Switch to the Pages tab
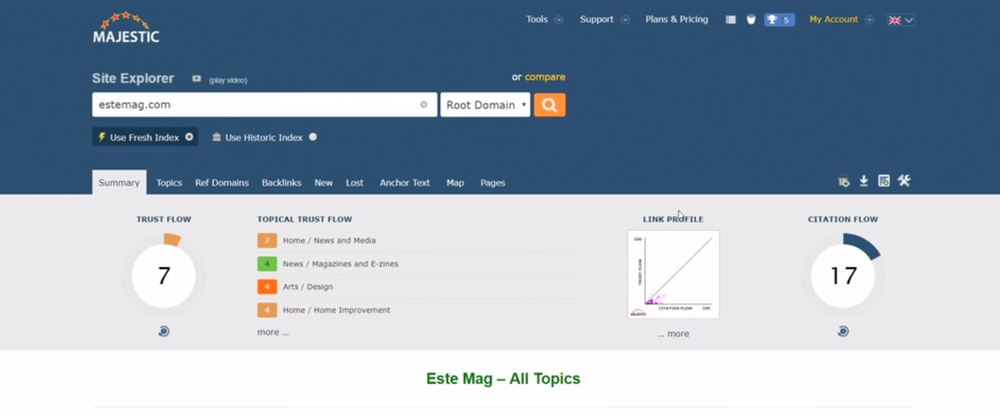The height and width of the screenshot is (411, 1000). 493,183
